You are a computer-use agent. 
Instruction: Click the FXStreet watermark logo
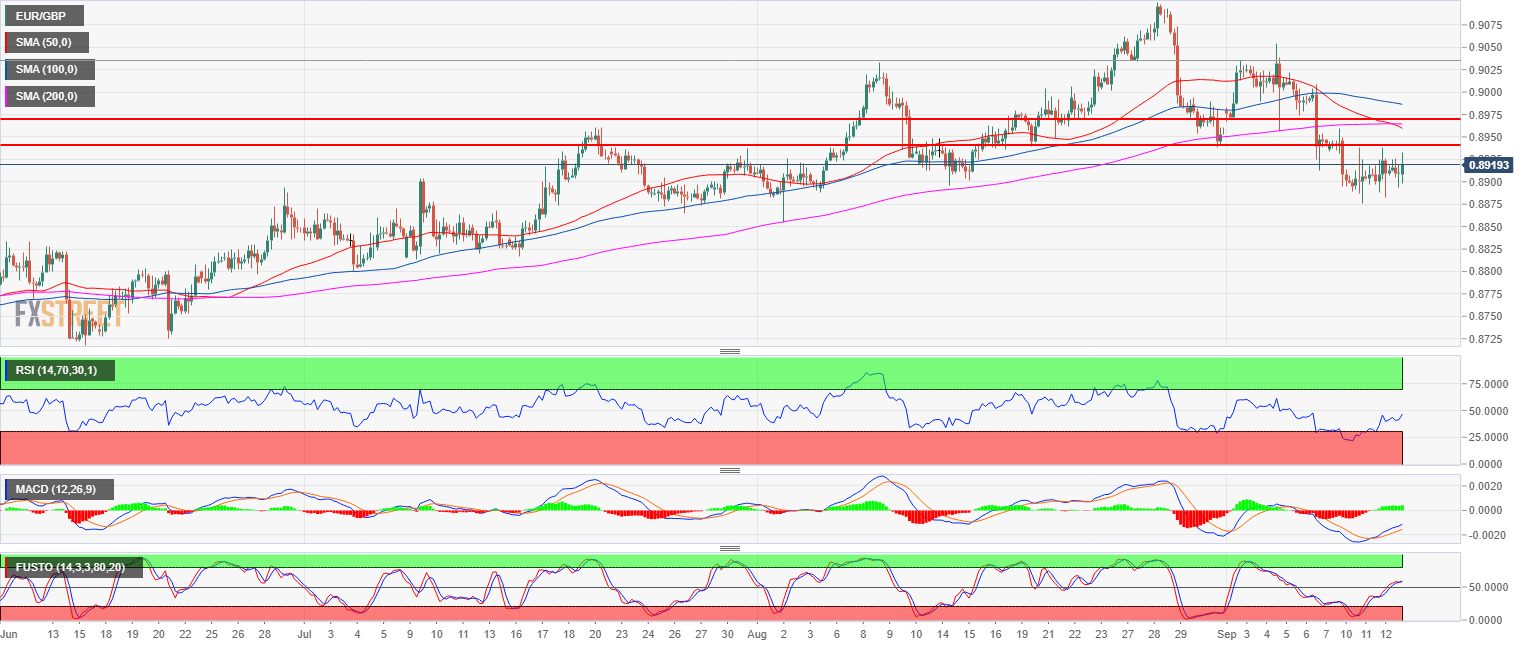(x=68, y=314)
